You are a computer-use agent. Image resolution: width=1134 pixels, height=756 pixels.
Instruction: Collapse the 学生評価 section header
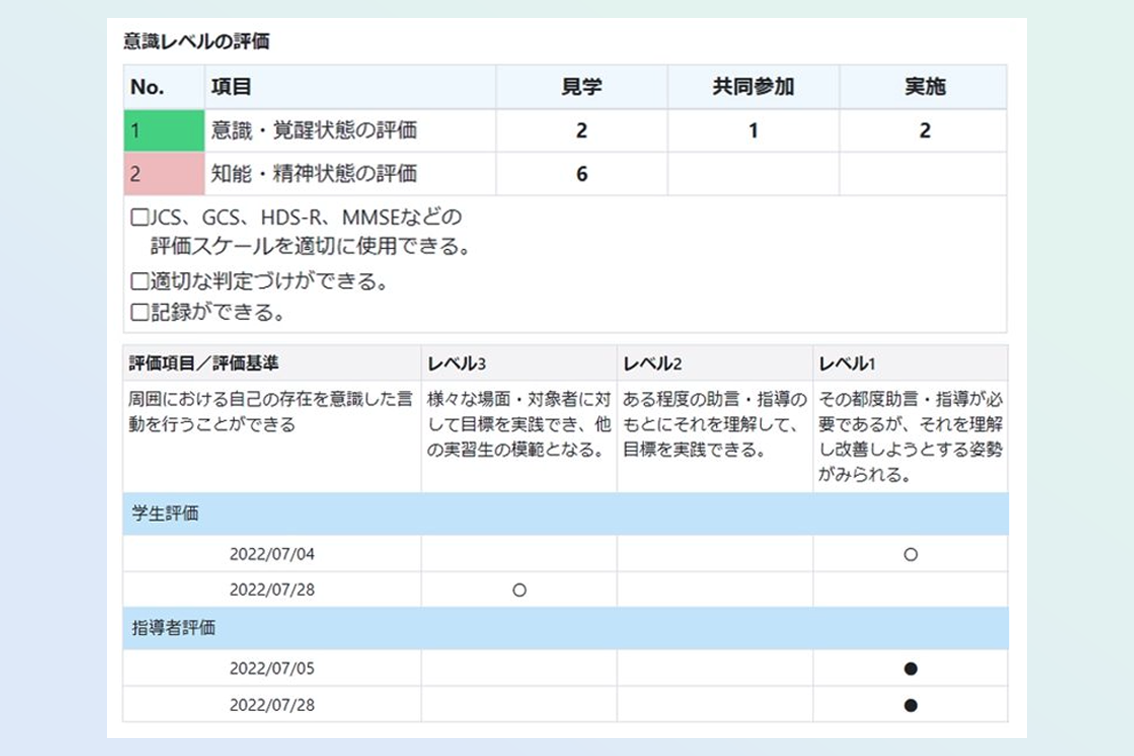(x=166, y=514)
